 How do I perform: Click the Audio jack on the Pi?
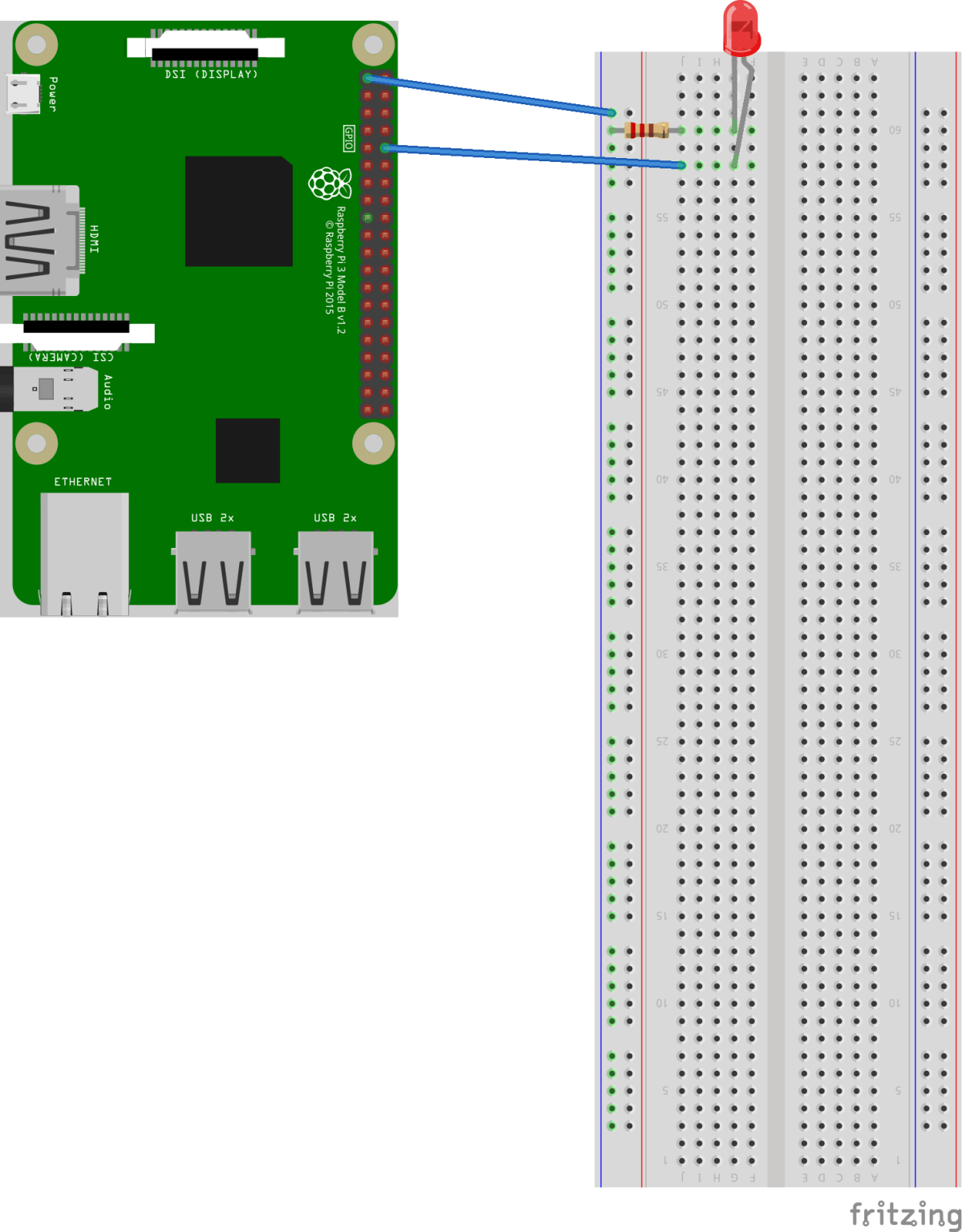click(50, 389)
